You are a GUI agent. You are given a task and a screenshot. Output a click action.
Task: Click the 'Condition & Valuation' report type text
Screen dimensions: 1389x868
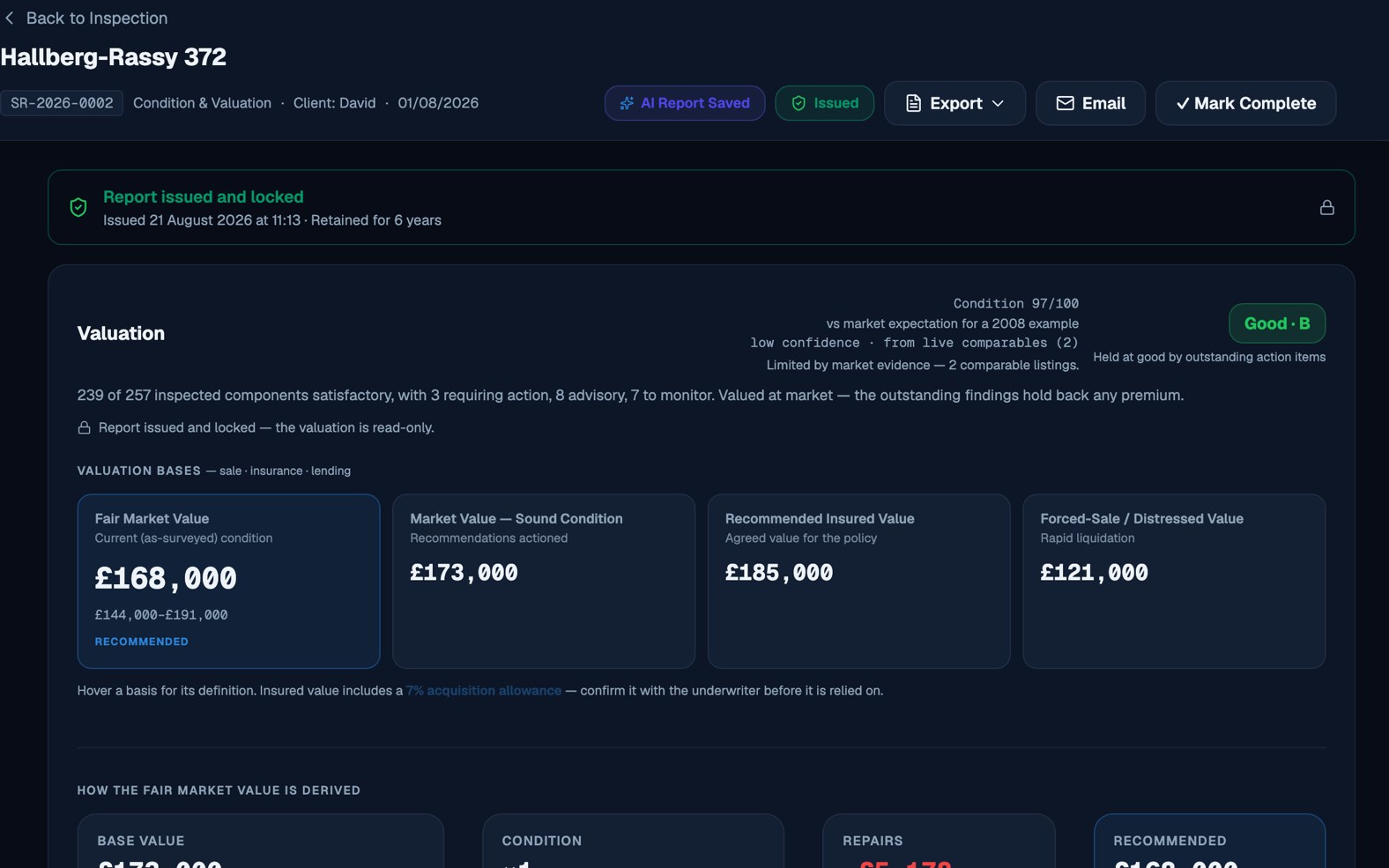click(202, 103)
